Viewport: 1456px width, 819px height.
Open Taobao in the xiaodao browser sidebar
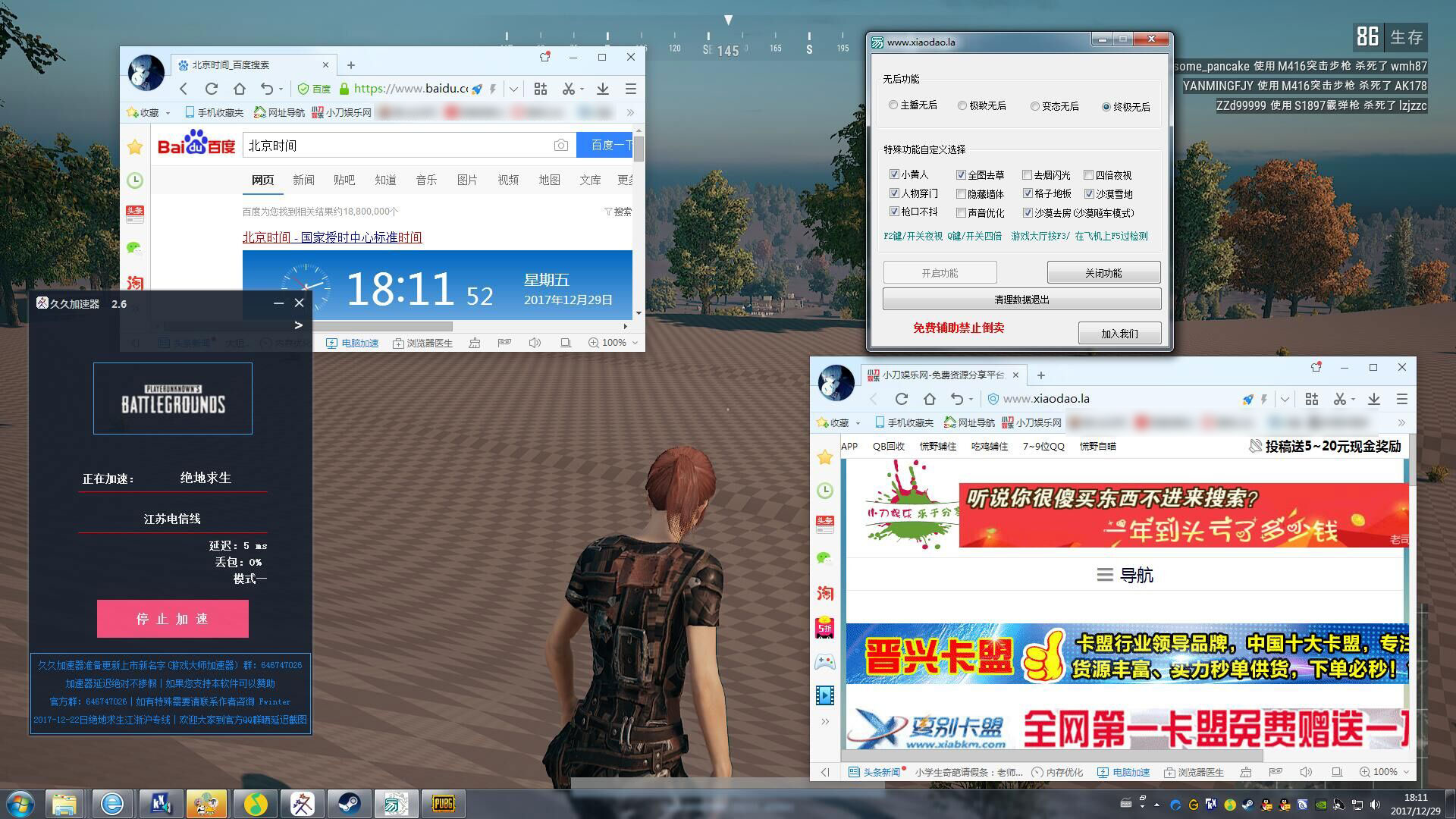click(825, 593)
